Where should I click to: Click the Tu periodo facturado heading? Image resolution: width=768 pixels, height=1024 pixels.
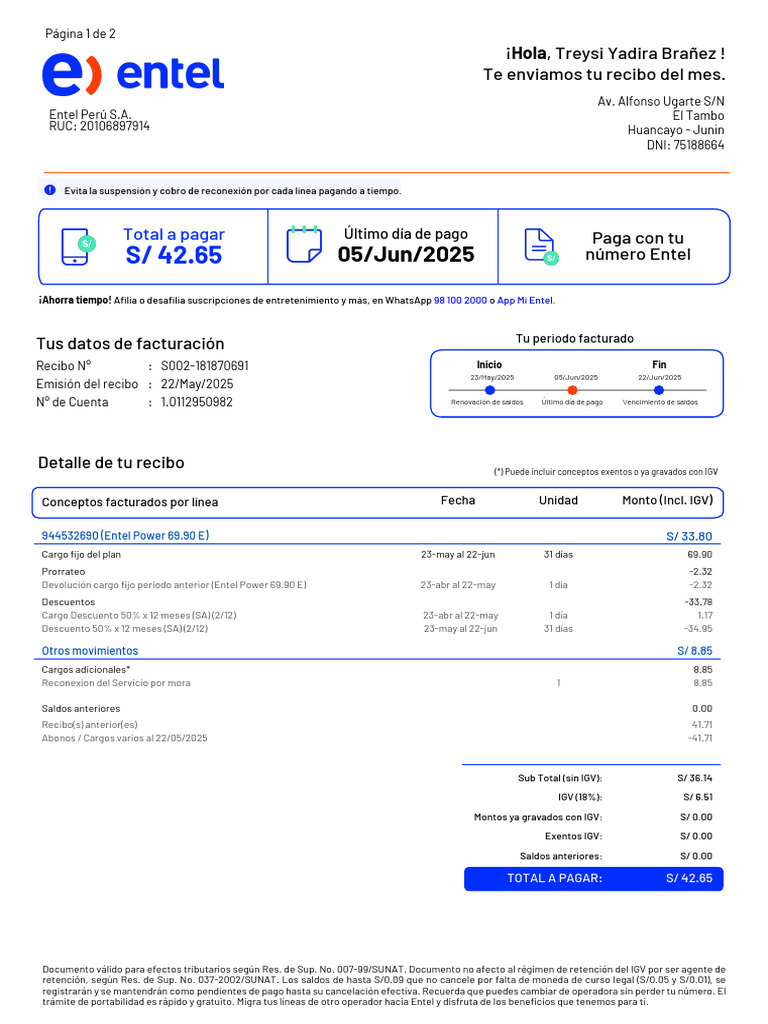tap(575, 338)
